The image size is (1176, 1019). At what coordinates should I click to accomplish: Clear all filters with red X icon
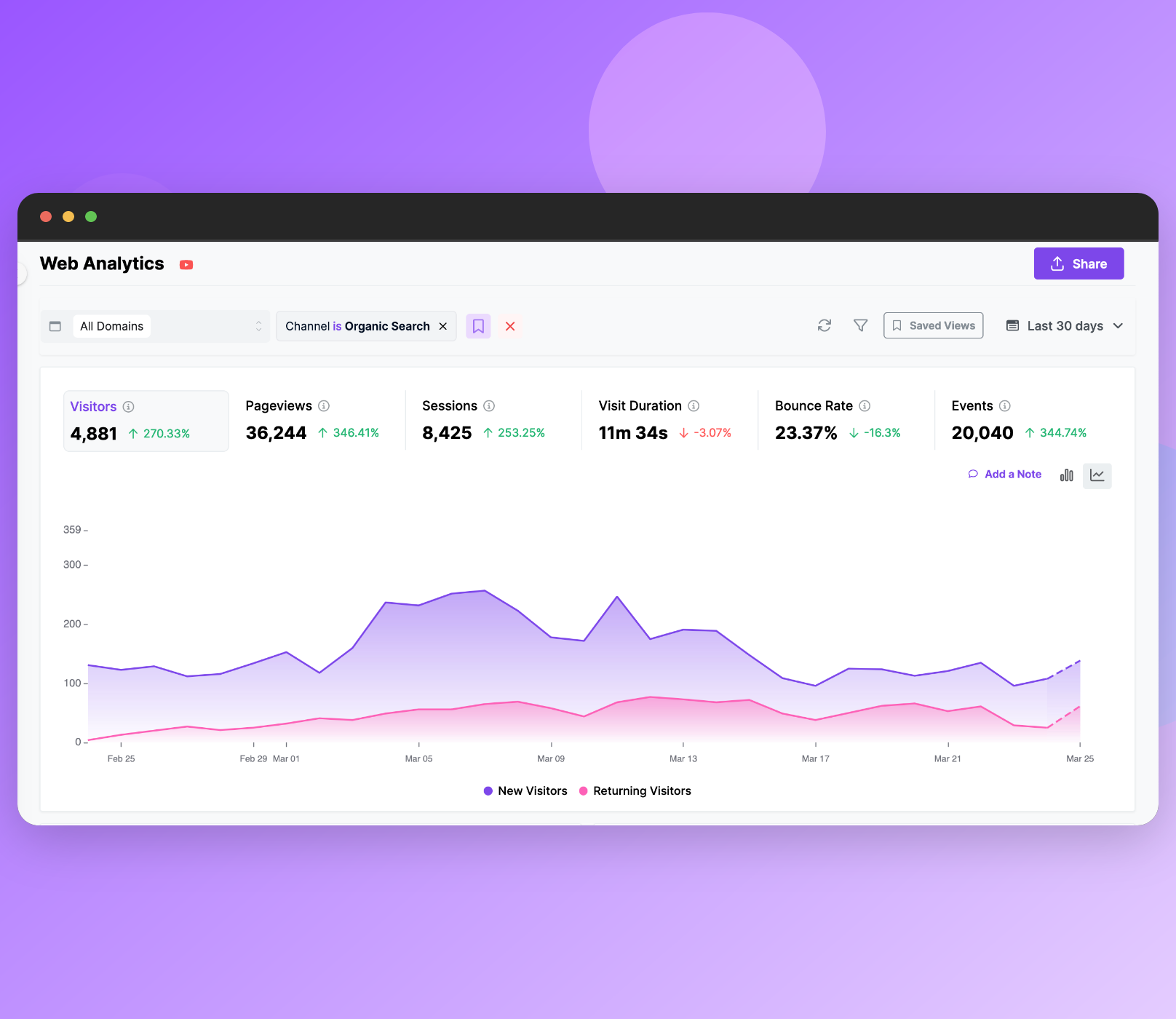[510, 326]
